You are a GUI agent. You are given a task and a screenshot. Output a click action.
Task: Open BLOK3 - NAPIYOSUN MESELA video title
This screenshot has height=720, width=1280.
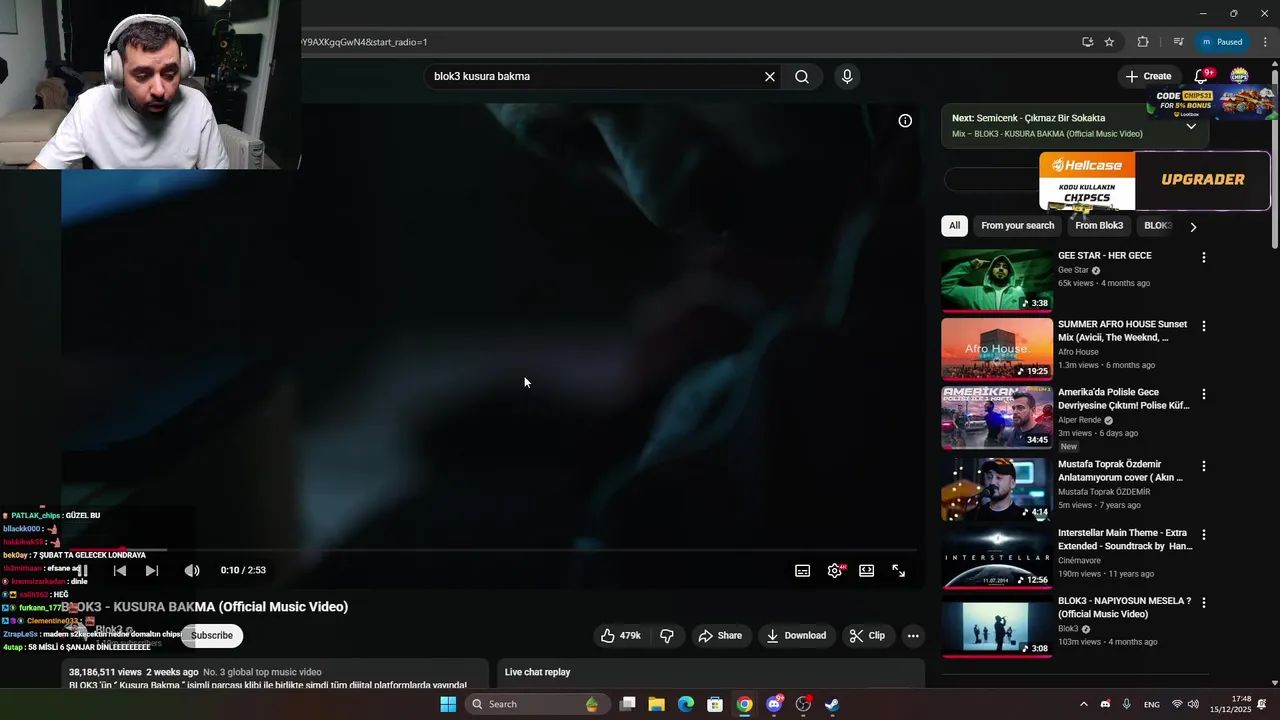[1125, 608]
